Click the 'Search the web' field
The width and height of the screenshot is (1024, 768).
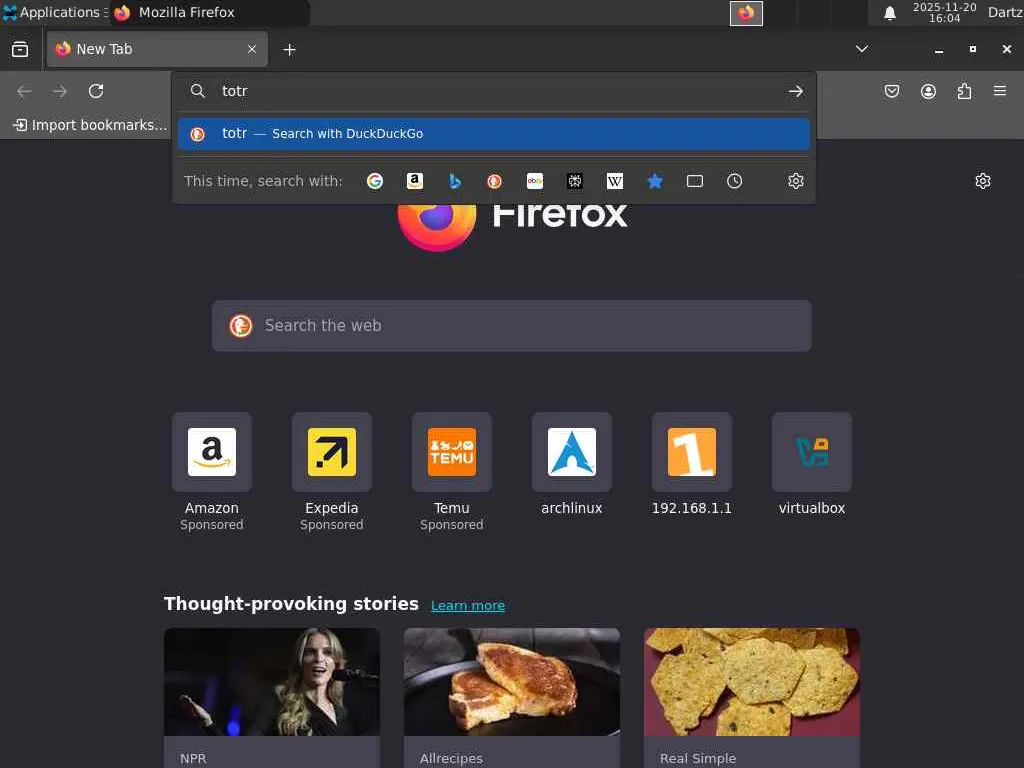point(512,326)
